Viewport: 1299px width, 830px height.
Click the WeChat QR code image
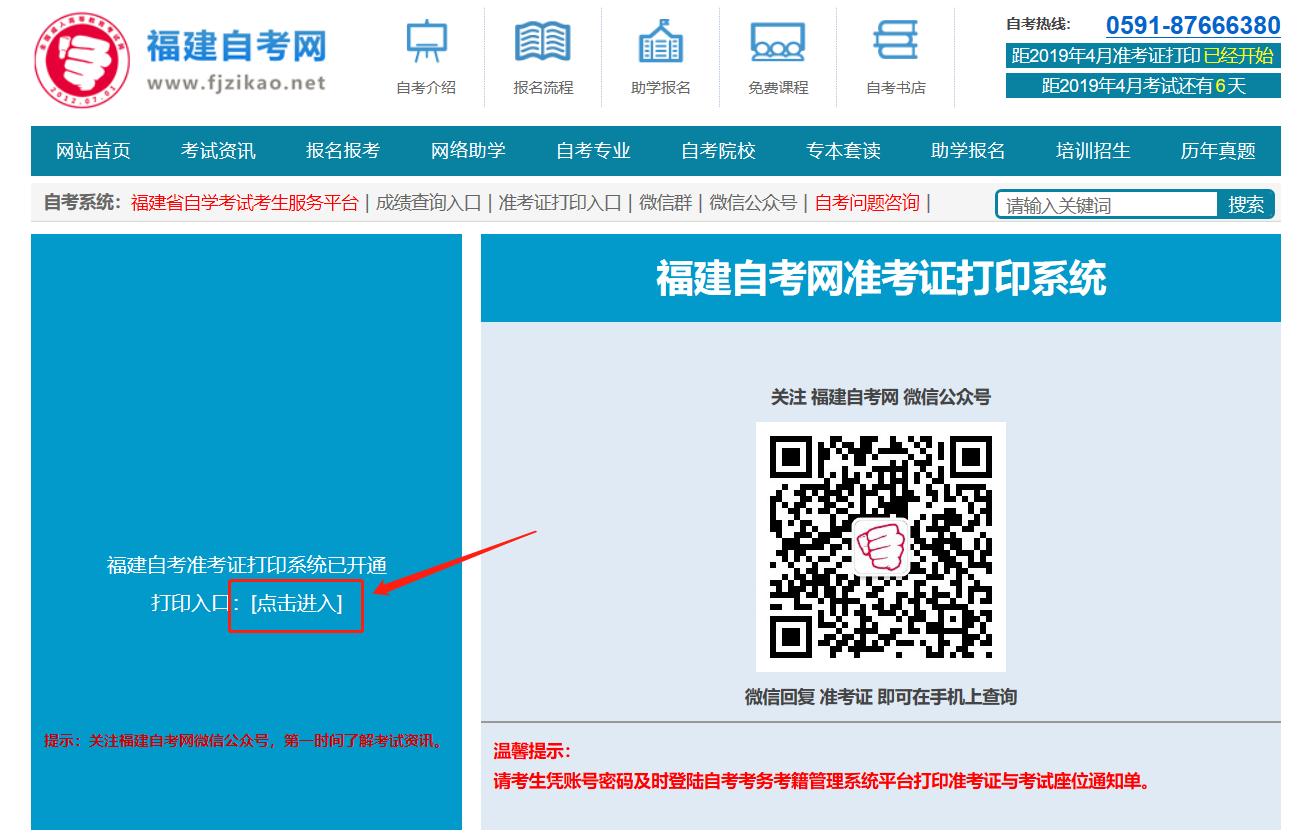pyautogui.click(x=880, y=546)
